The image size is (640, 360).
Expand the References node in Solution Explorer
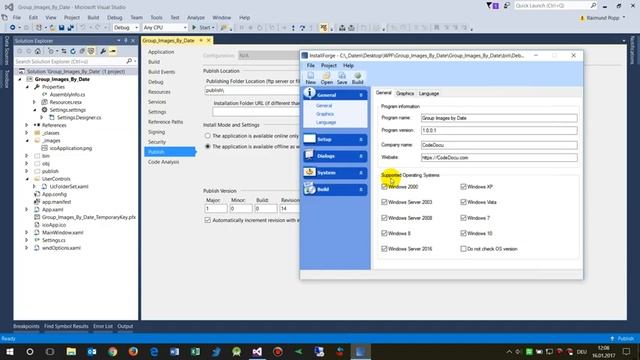[x=27, y=125]
